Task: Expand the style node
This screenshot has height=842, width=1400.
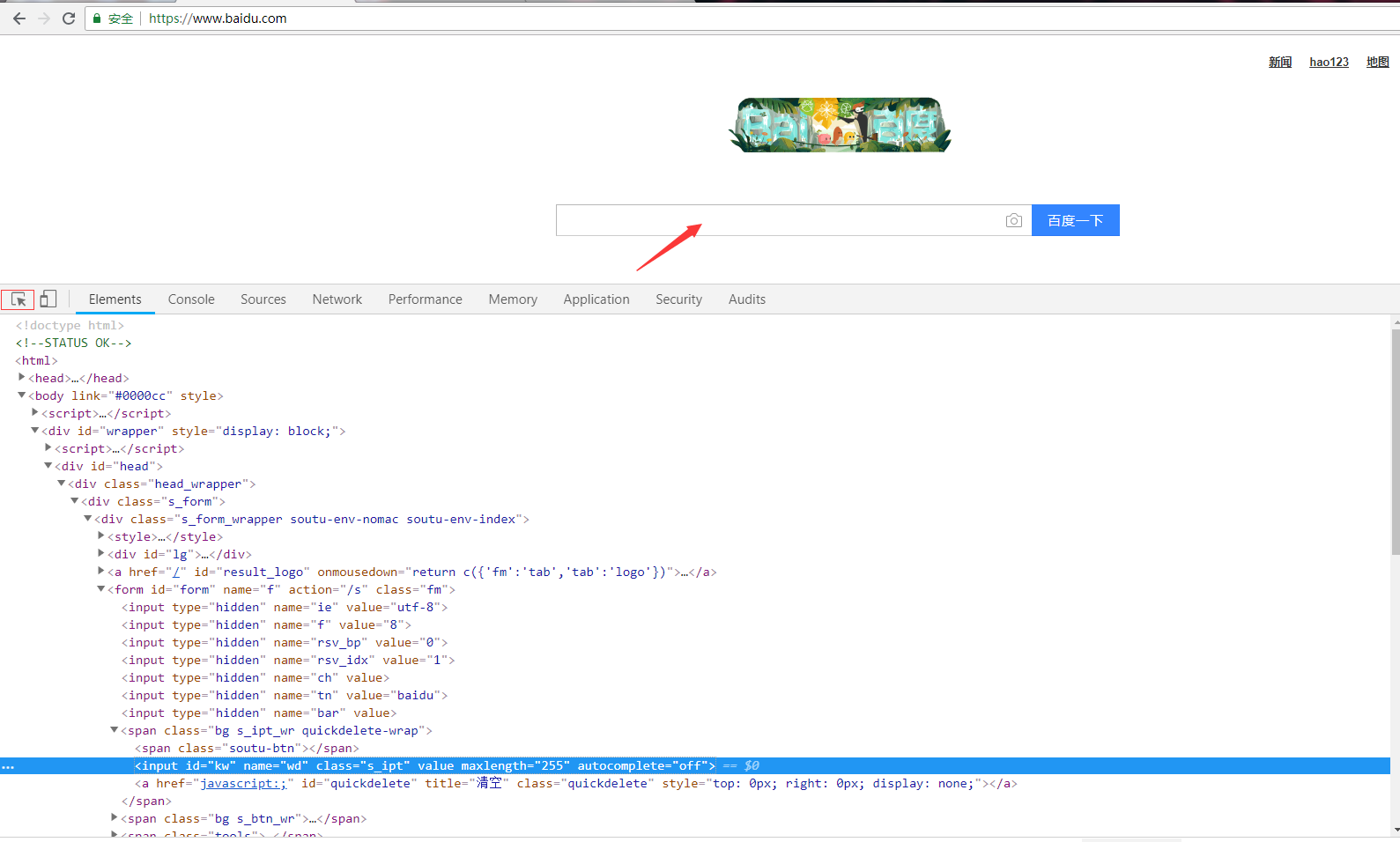Action: pyautogui.click(x=101, y=535)
